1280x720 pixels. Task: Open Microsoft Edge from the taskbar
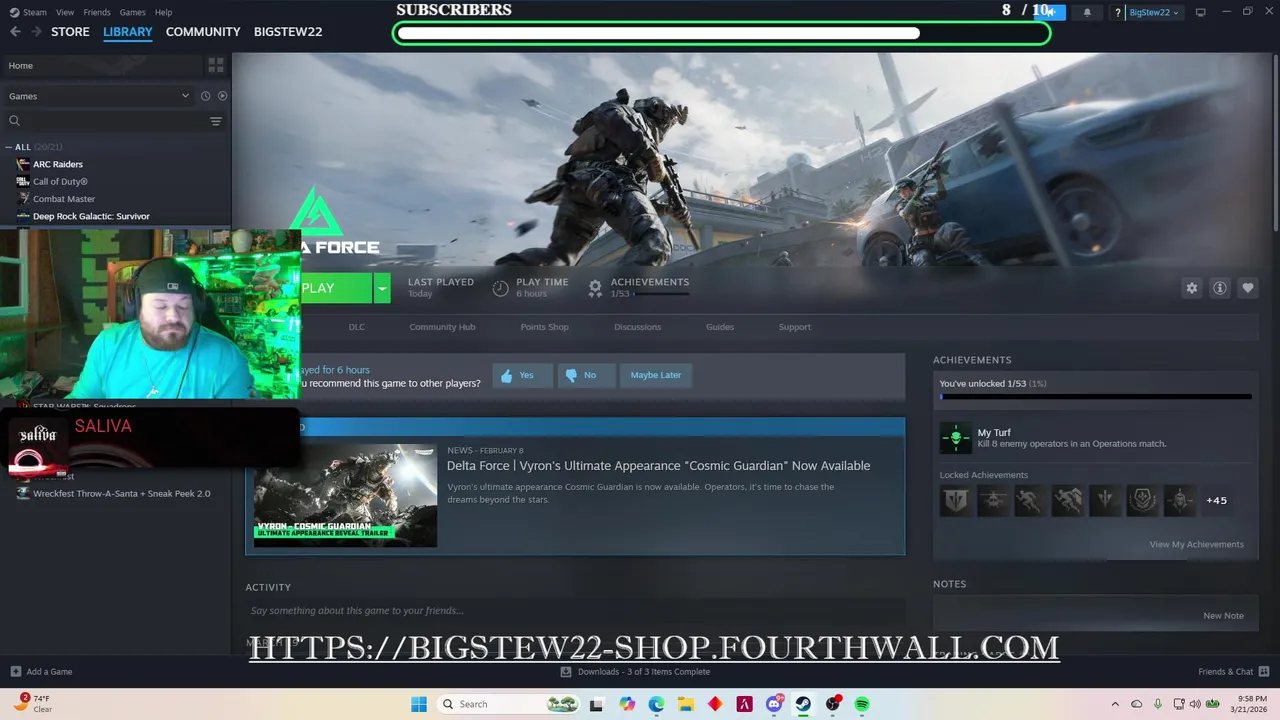[656, 704]
